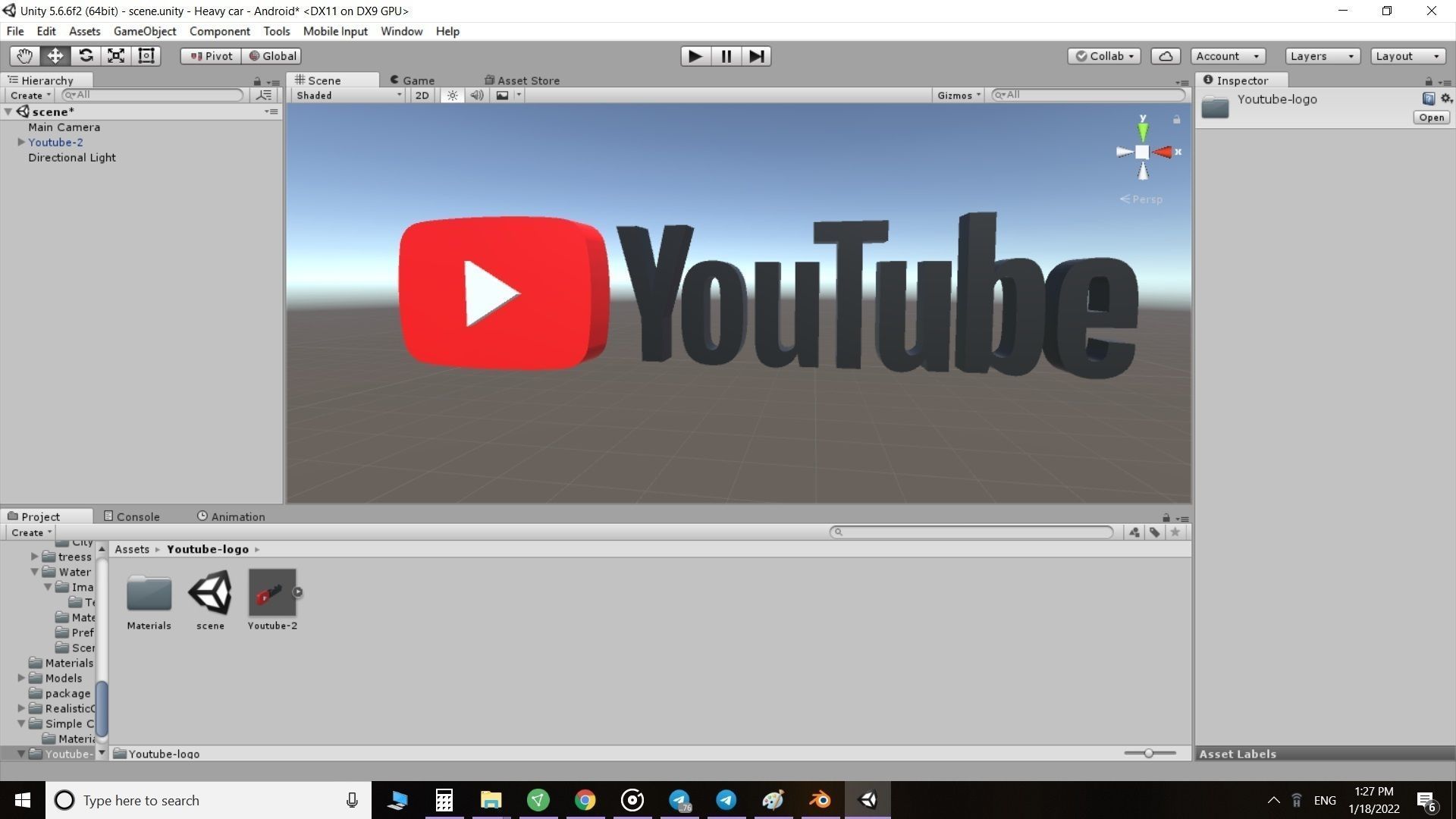Open the Gizmos dropdown

959,96
